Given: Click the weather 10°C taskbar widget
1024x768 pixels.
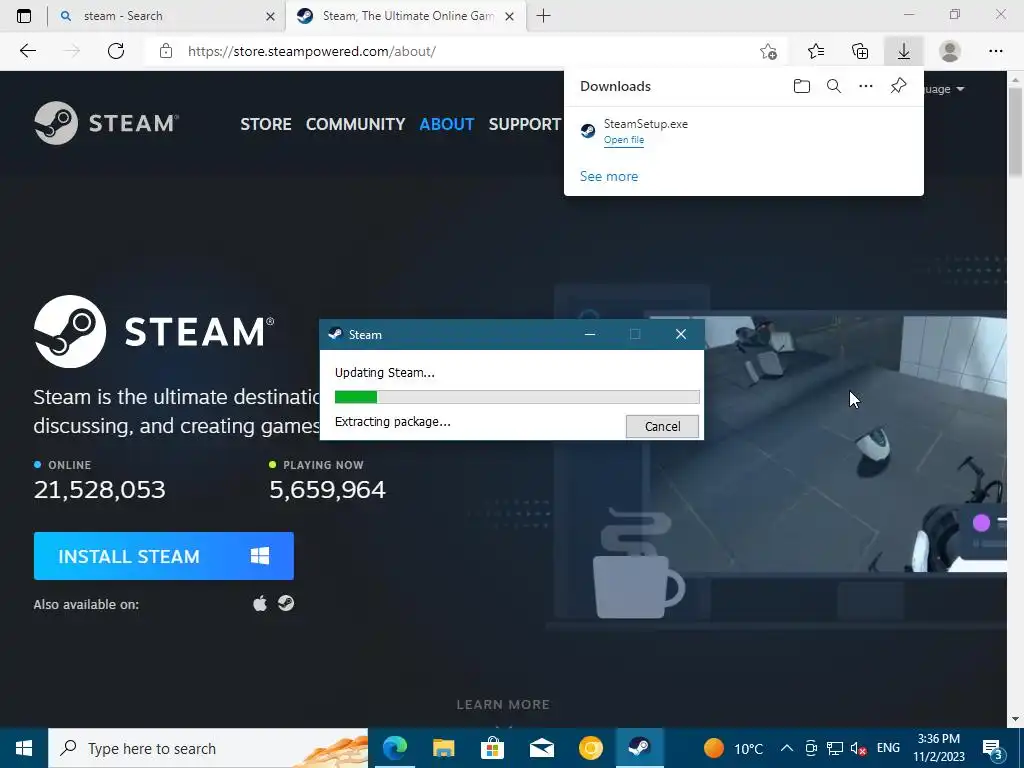Looking at the screenshot, I should (733, 748).
